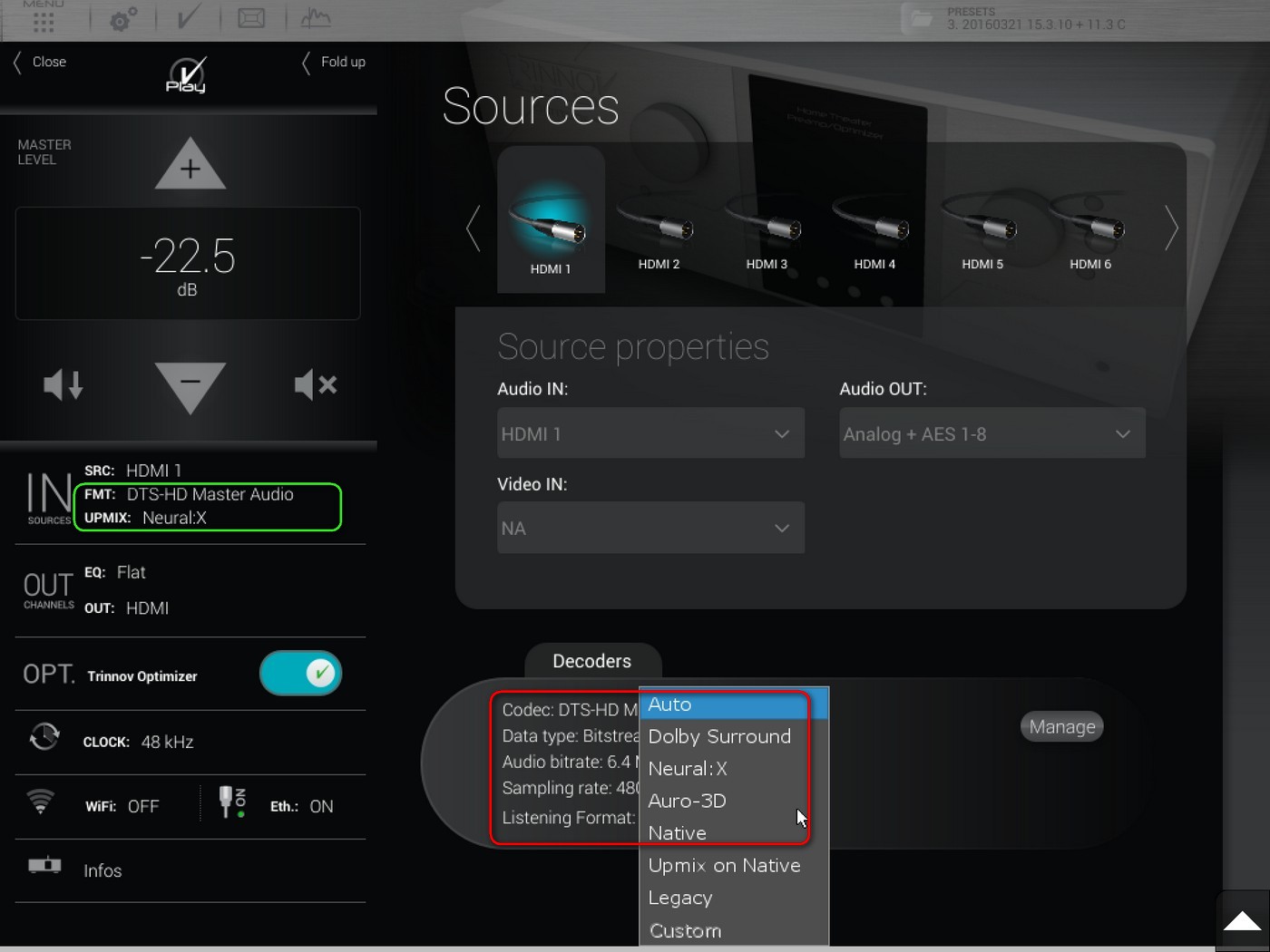Select Auro-3D in the upmix menu
This screenshot has height=952, width=1270.
point(688,801)
